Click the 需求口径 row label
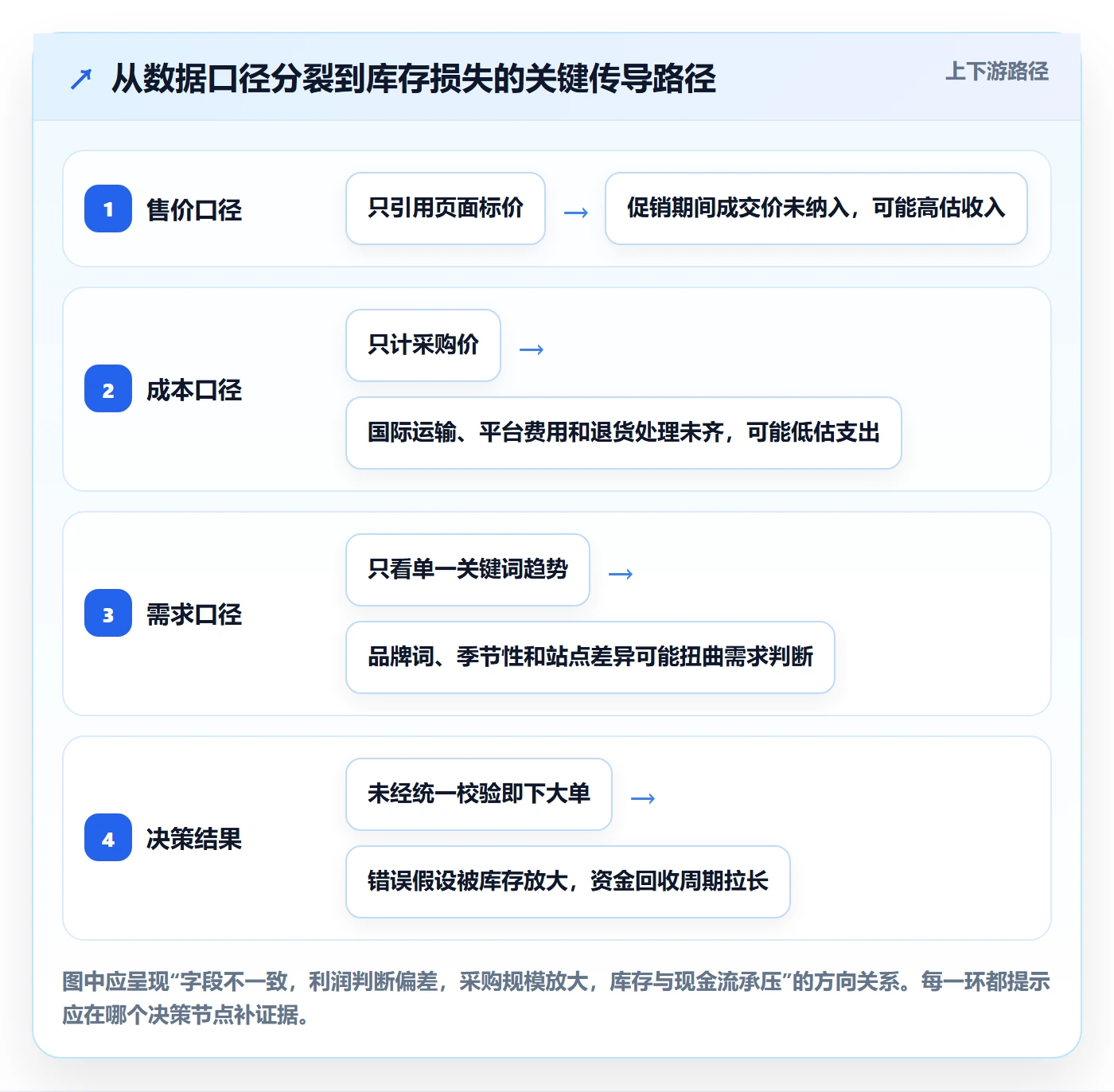The height and width of the screenshot is (1092, 1114). click(194, 614)
